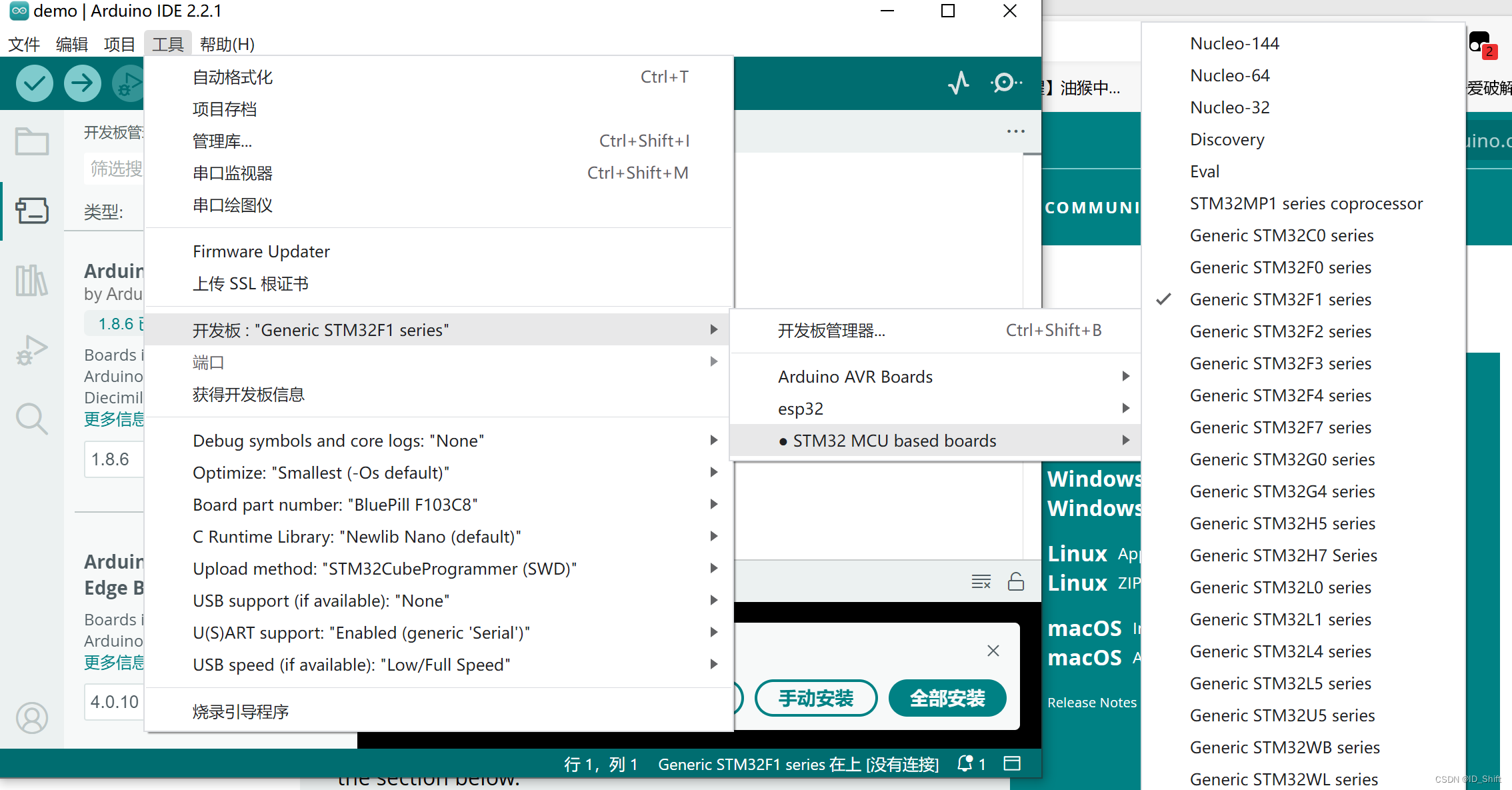Toggle the output lock icon
This screenshot has height=790, width=1512.
1016,582
